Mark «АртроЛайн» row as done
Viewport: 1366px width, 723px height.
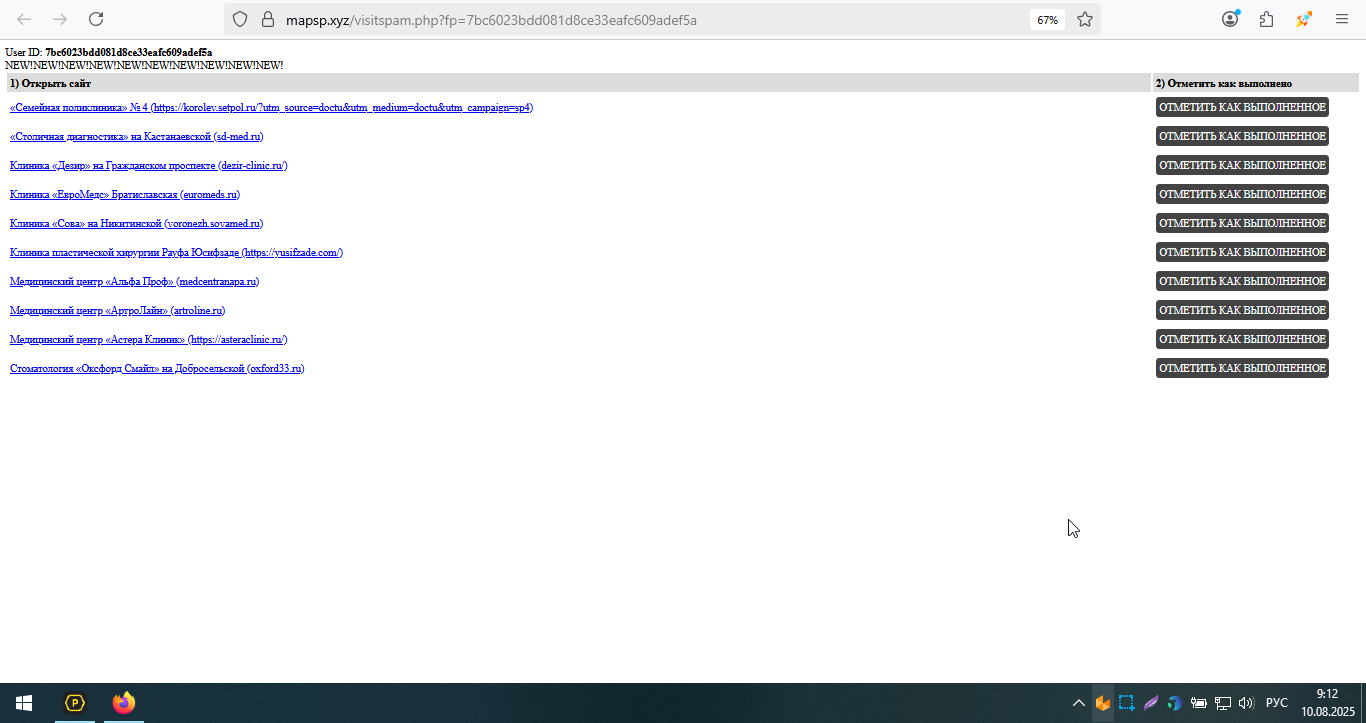click(x=1242, y=310)
